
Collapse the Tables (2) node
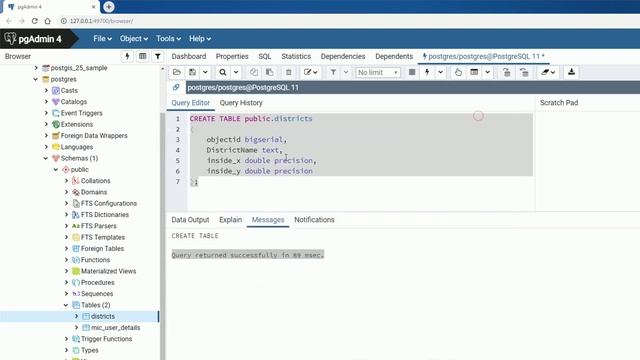tap(66, 305)
